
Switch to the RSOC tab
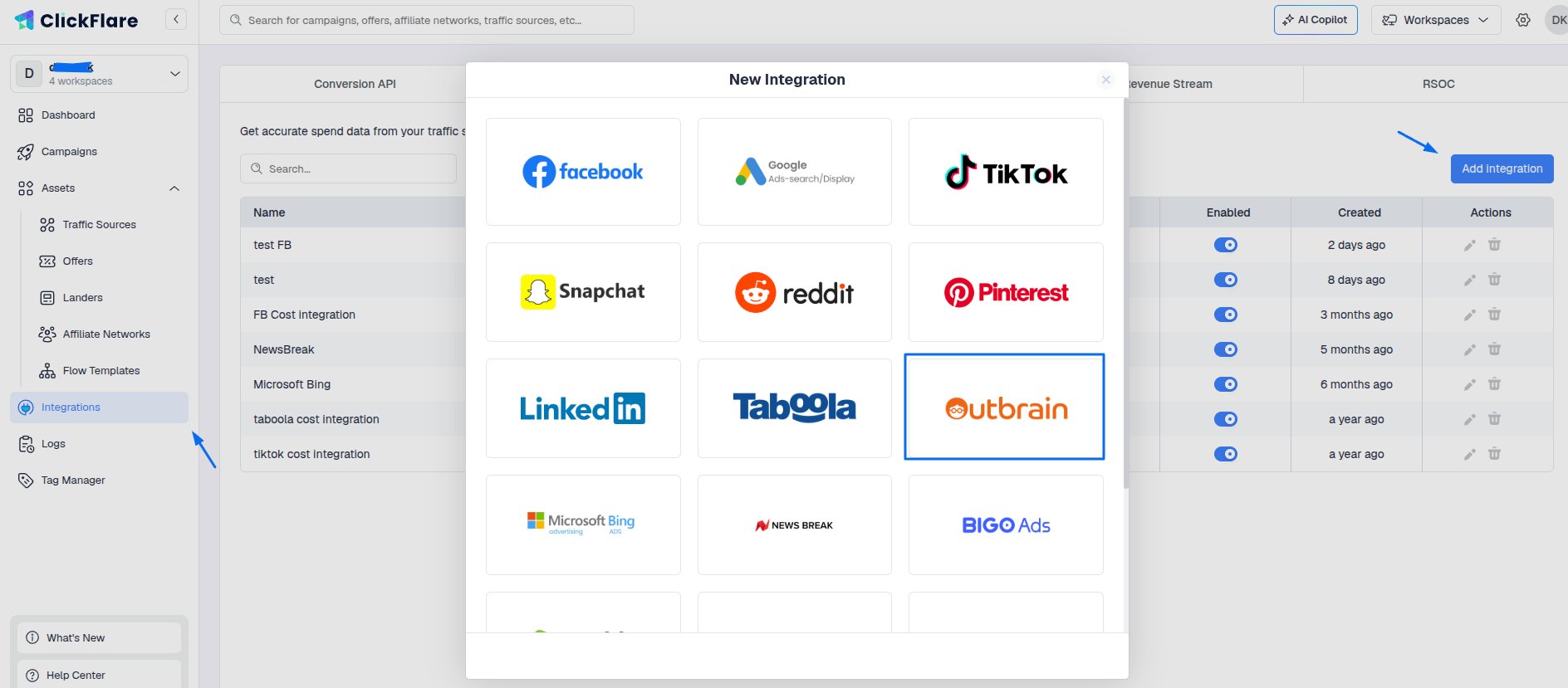pyautogui.click(x=1438, y=84)
